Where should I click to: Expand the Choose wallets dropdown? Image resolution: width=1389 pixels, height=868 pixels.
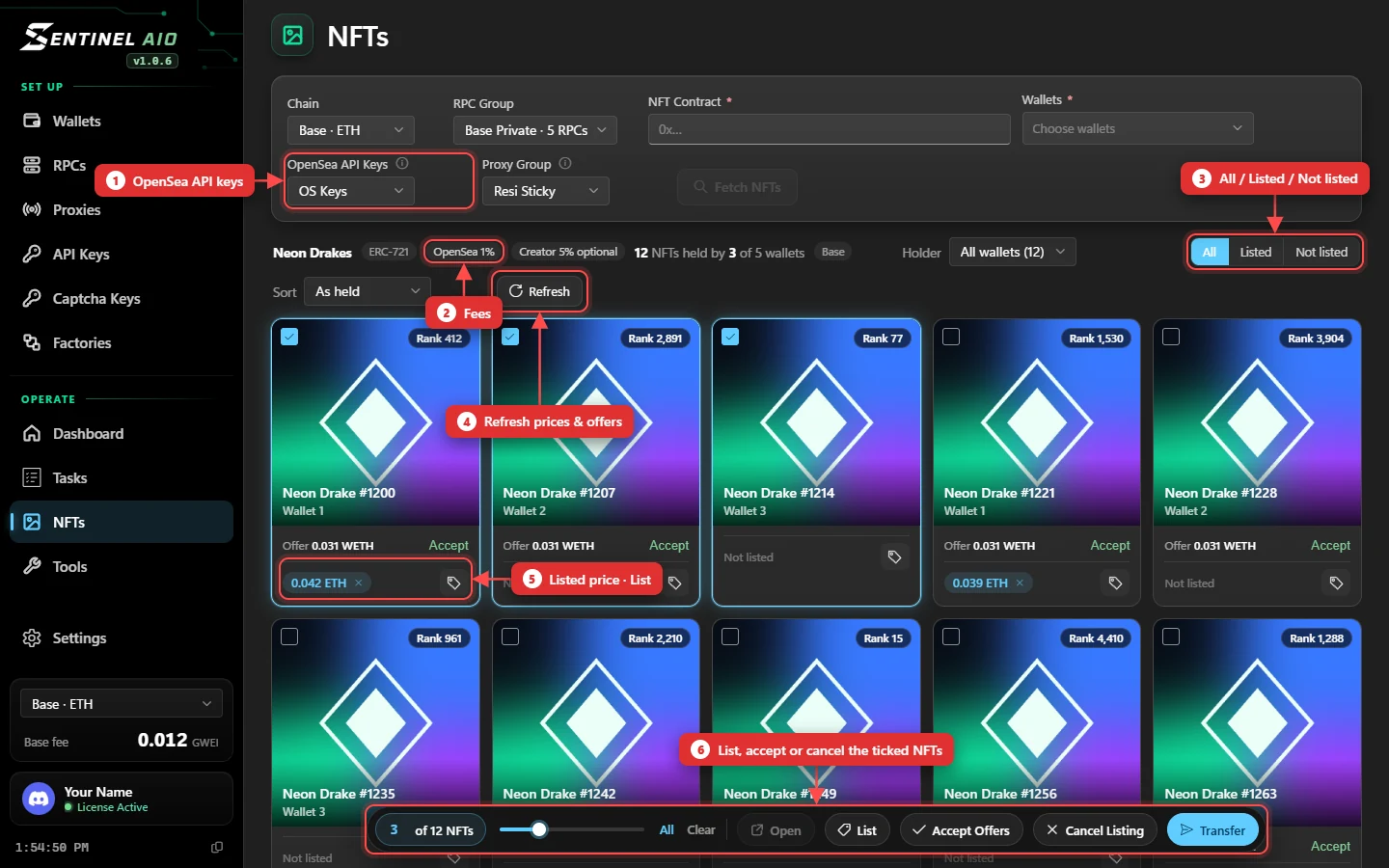click(1137, 128)
